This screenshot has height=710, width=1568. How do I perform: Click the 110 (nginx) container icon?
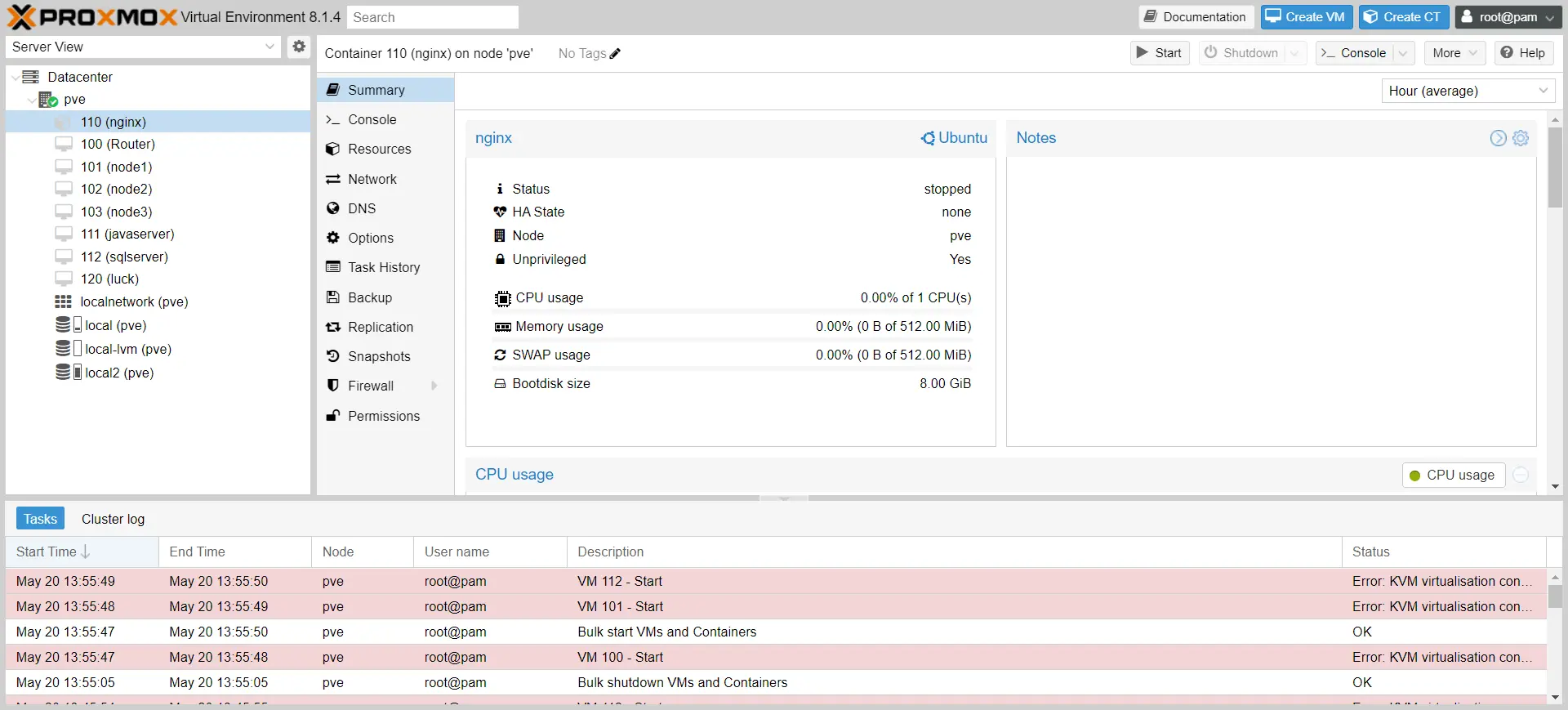64,122
